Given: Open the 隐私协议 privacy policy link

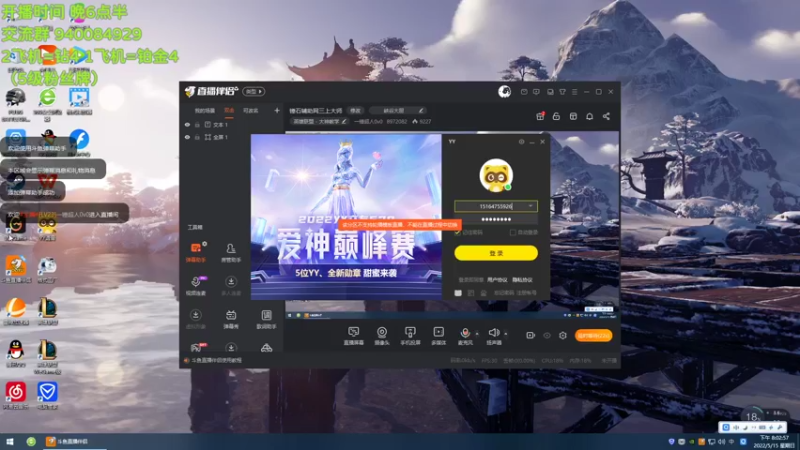Looking at the screenshot, I should (x=522, y=280).
